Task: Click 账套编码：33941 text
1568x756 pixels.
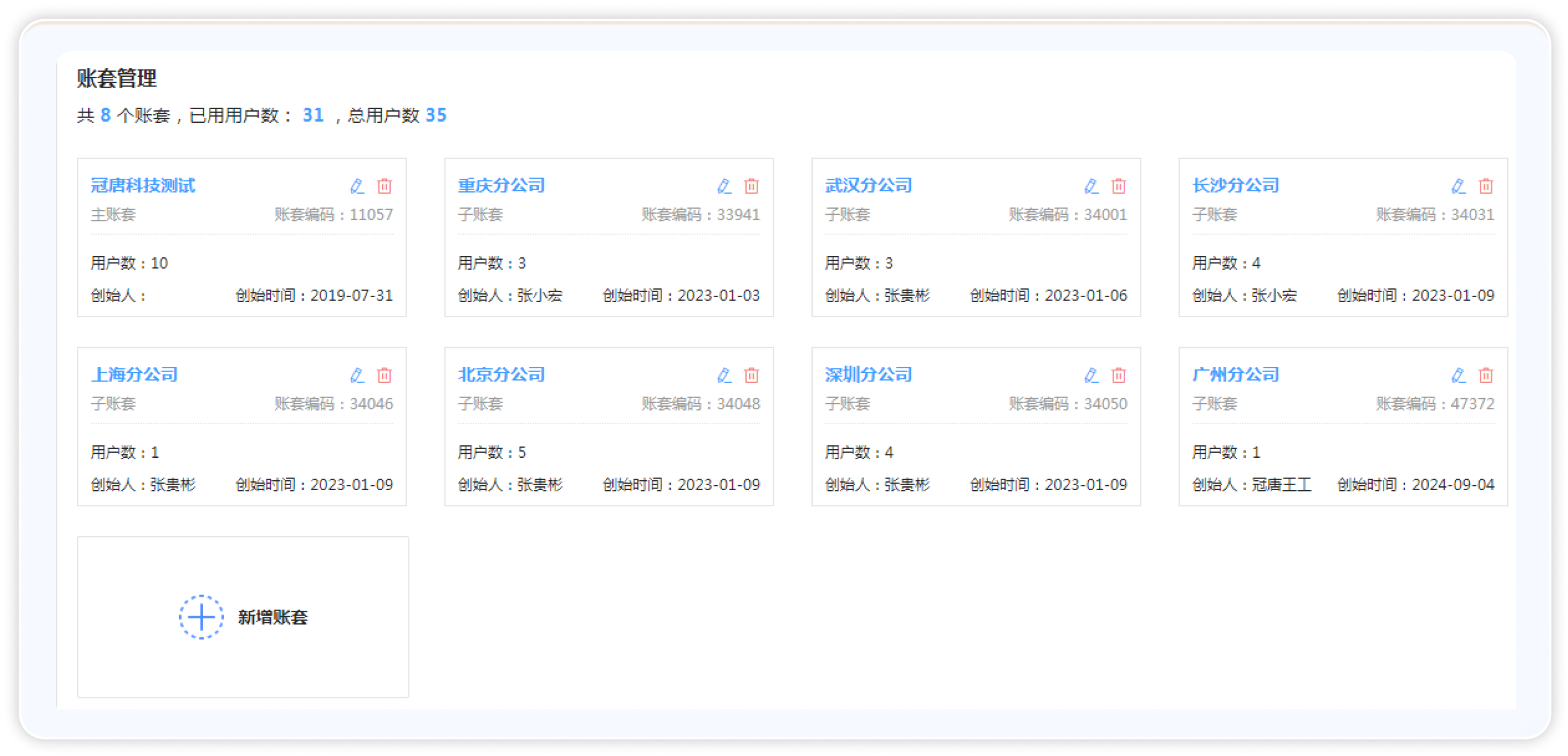Action: (700, 214)
